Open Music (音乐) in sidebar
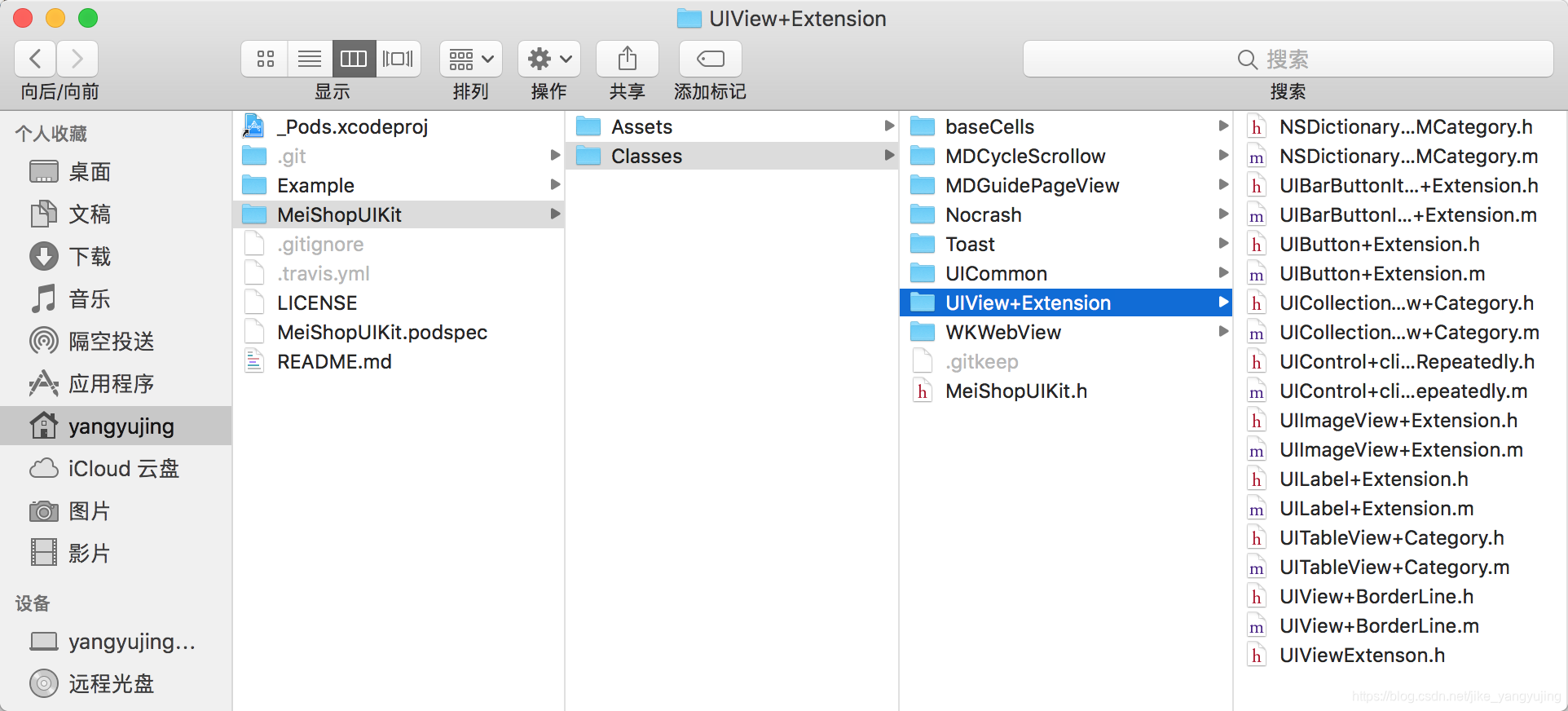 (x=116, y=299)
